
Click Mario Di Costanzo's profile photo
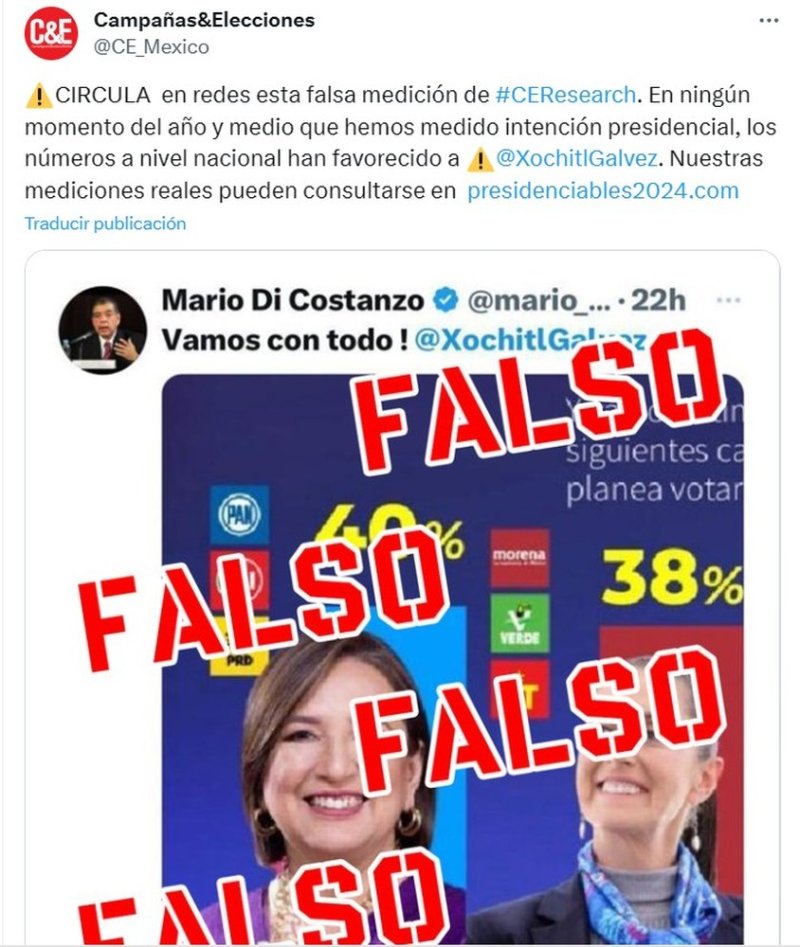102,329
